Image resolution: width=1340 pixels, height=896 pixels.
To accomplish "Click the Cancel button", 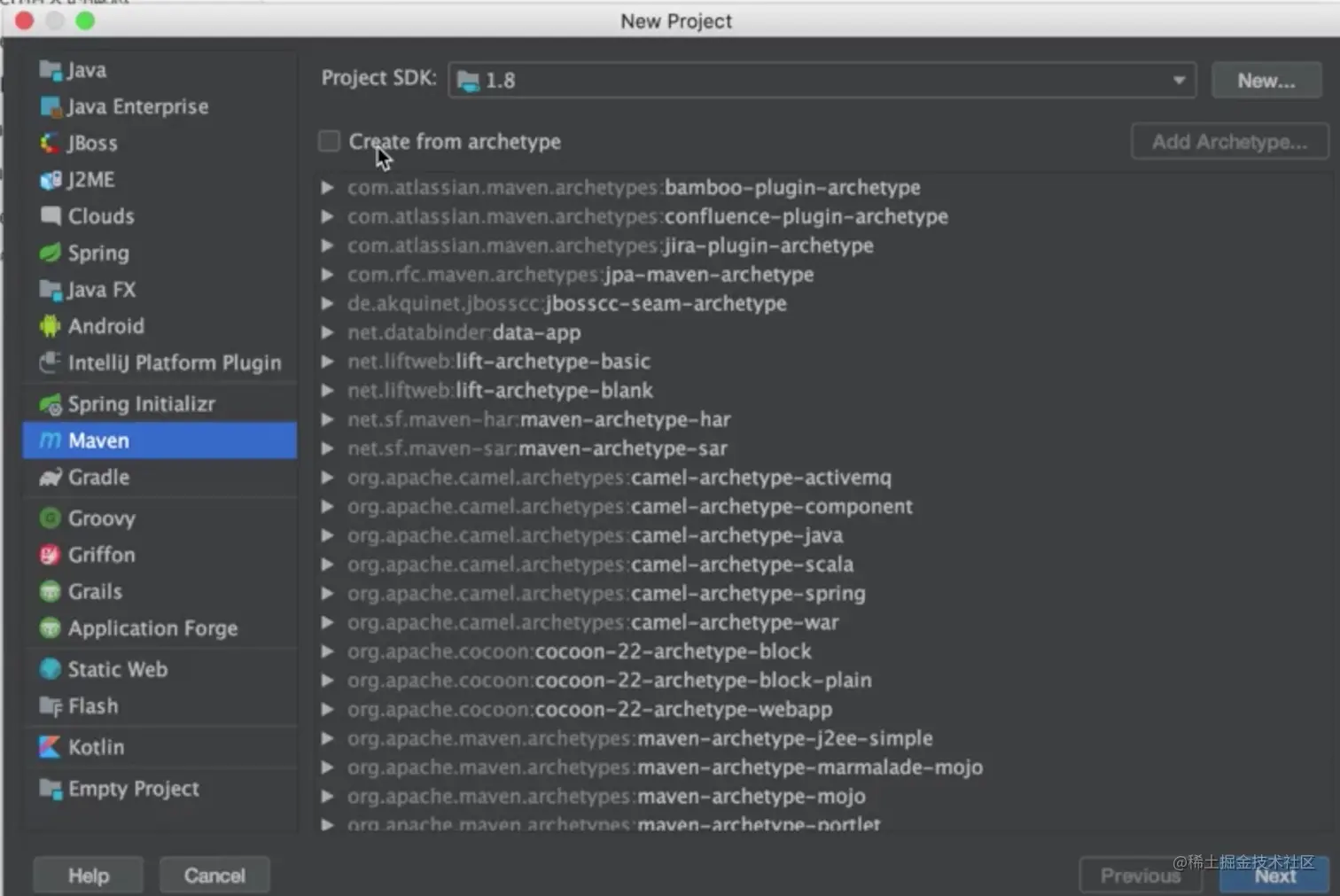I will 214,876.
